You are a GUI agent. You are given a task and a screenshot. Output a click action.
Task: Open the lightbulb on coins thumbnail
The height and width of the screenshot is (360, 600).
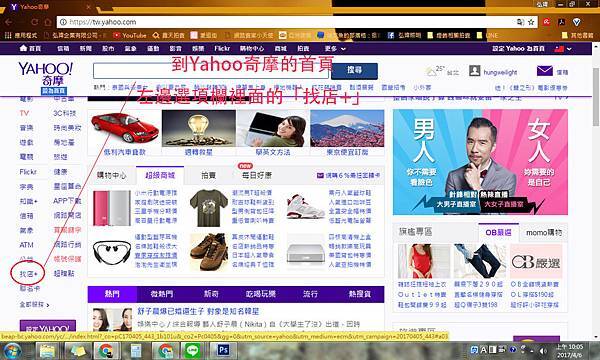199,129
